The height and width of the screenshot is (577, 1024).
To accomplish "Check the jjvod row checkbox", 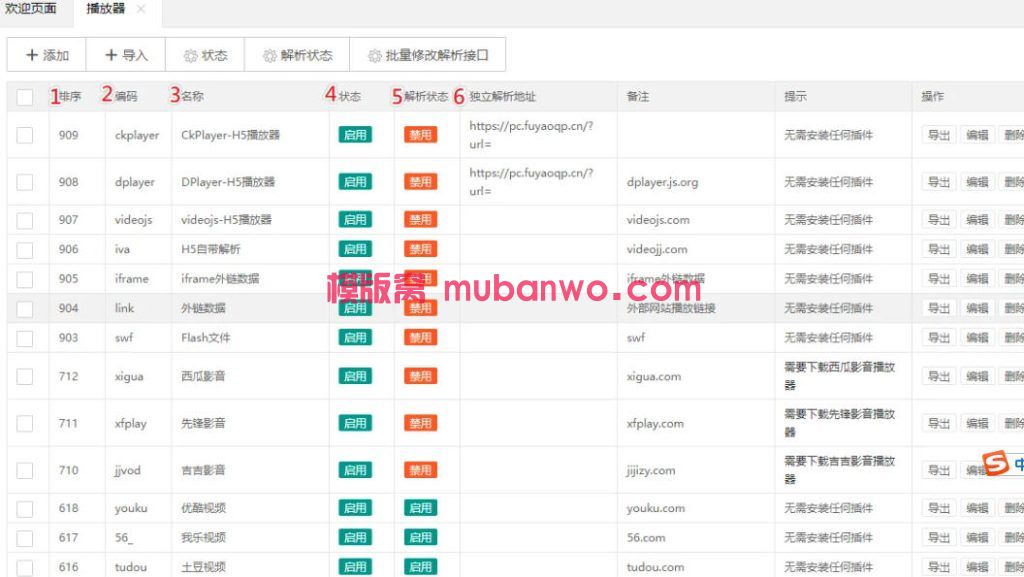I will (x=25, y=471).
